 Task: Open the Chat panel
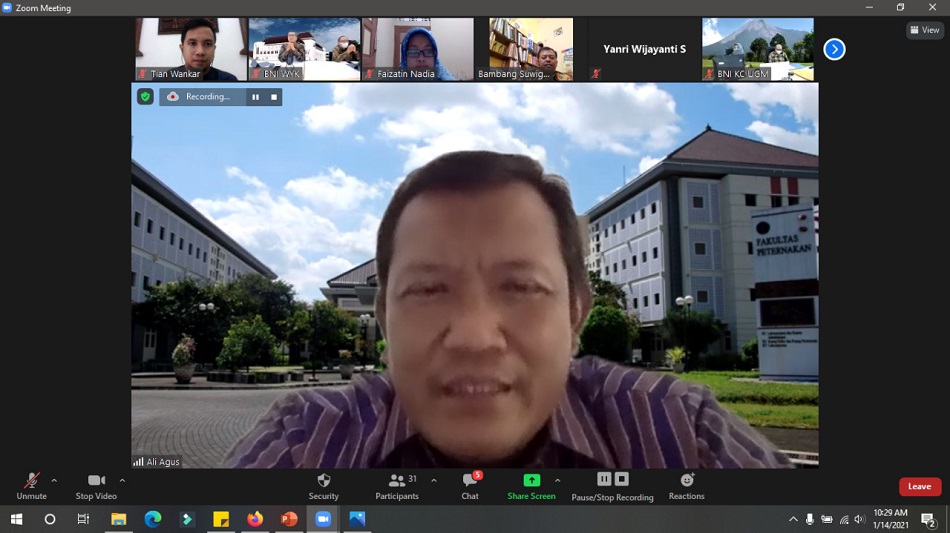point(469,481)
